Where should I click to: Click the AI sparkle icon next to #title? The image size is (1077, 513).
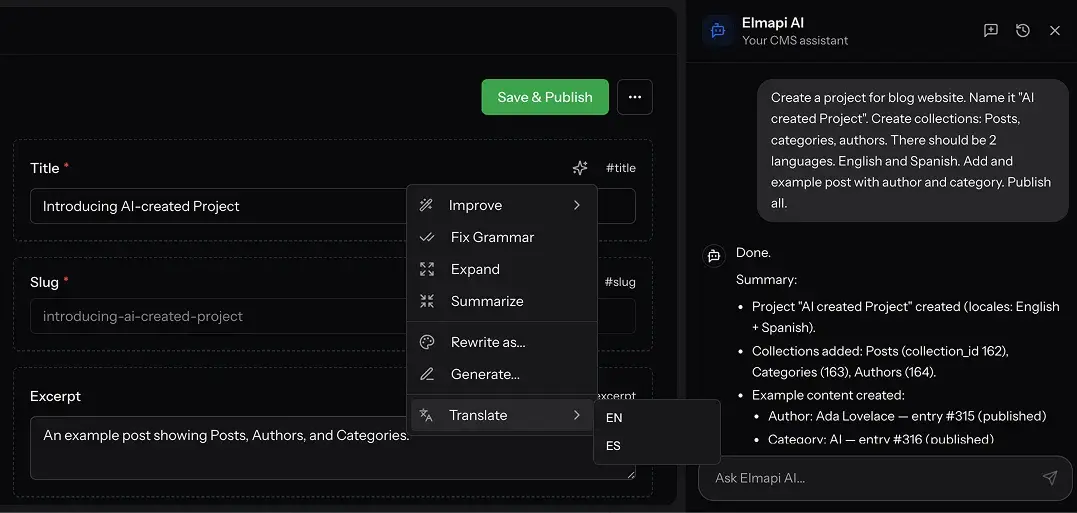tap(580, 168)
